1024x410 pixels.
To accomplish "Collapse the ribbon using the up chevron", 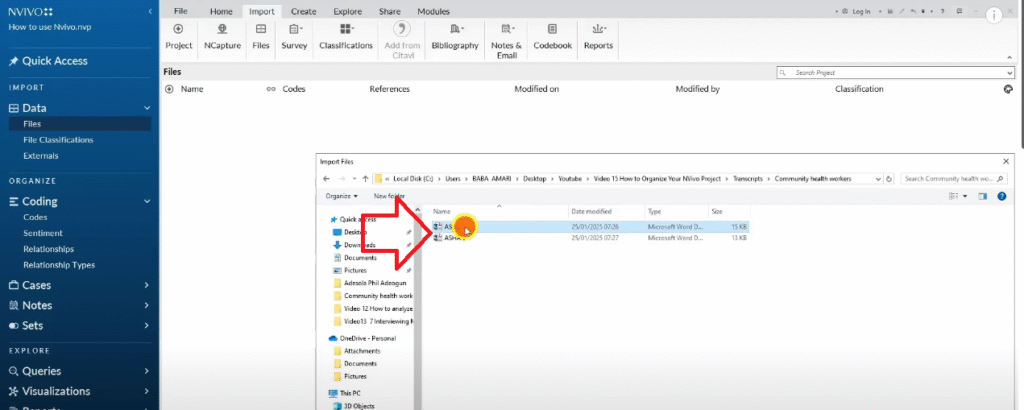I will (1010, 57).
